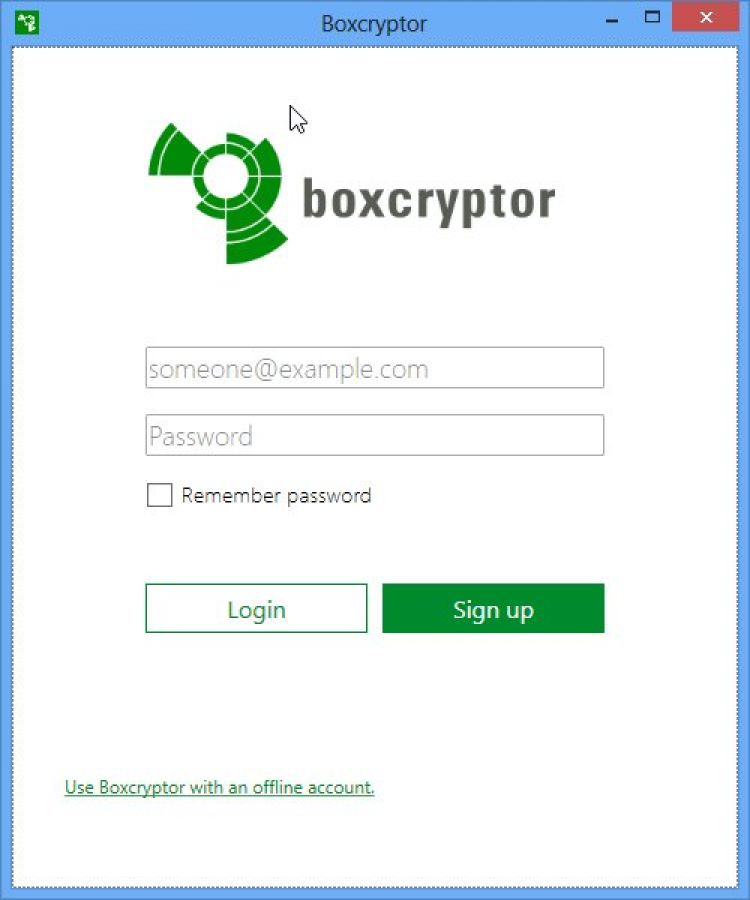Click the Remember password label text
The image size is (750, 900).
(276, 495)
